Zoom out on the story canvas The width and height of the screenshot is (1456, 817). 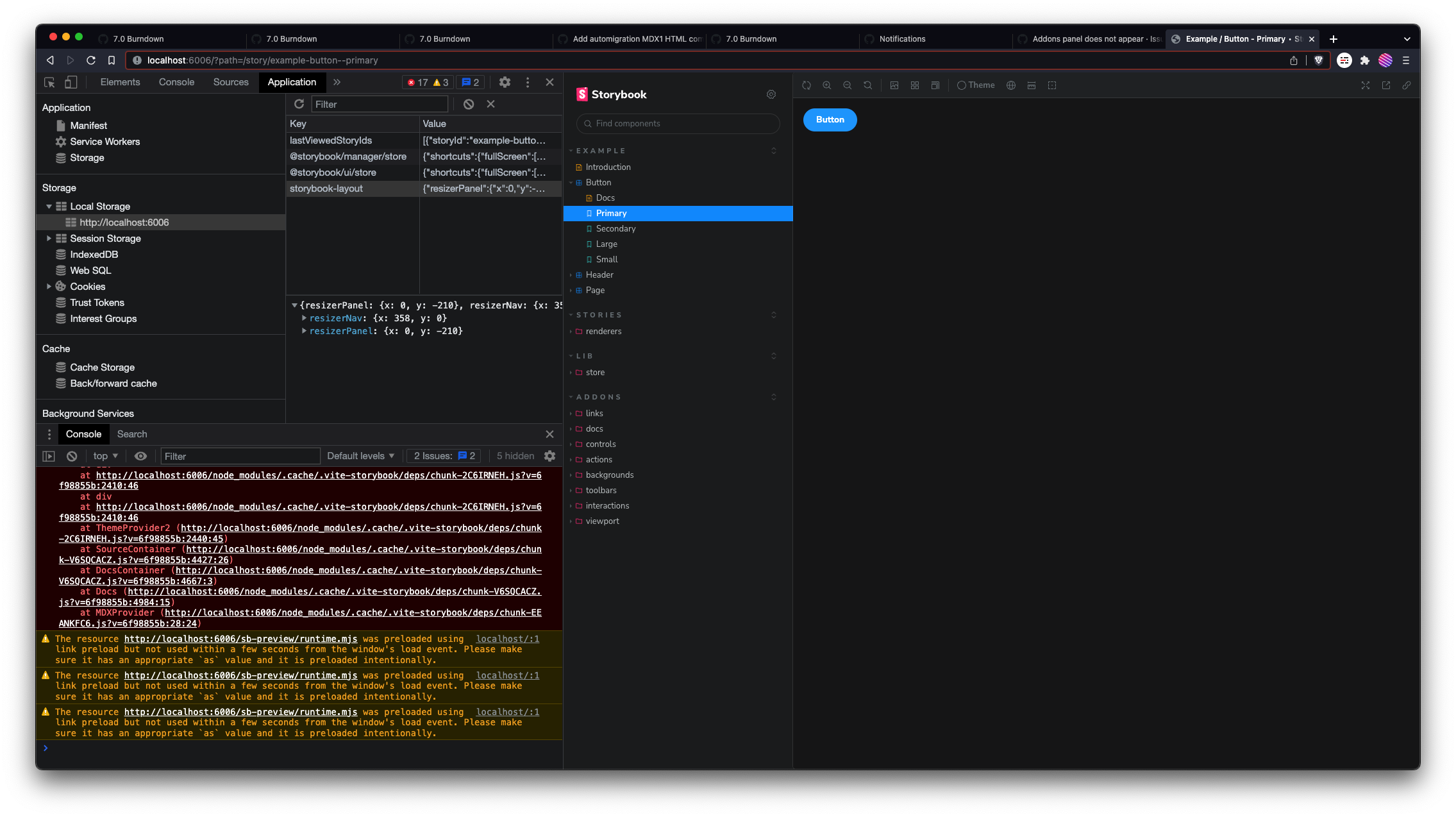coord(848,85)
